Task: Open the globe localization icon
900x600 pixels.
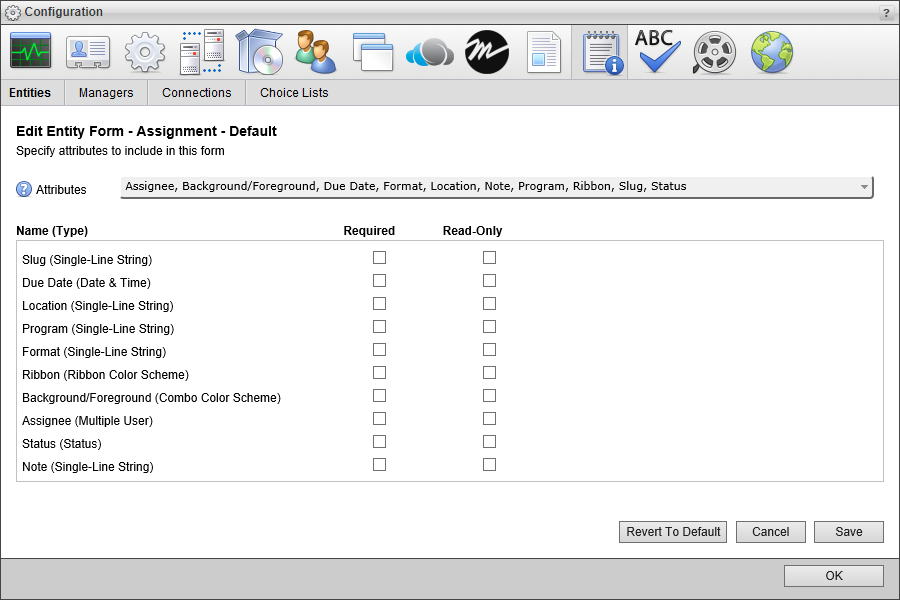Action: (x=770, y=51)
